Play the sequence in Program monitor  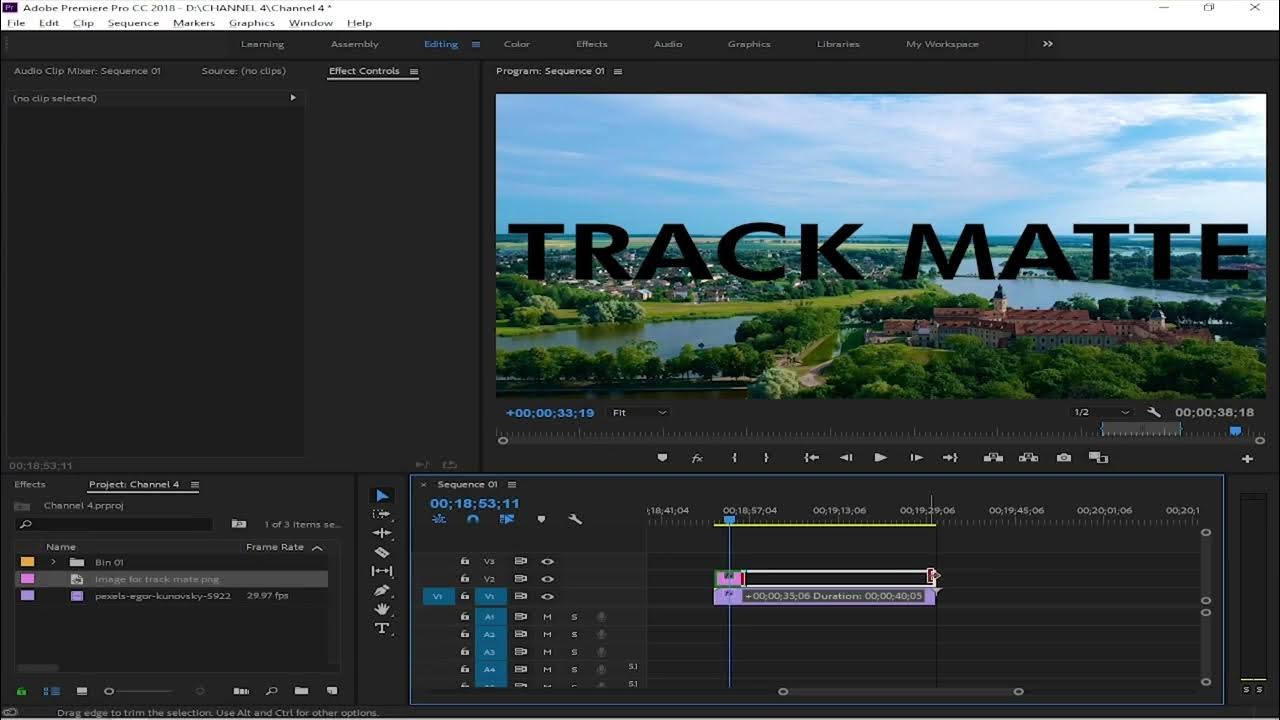(x=880, y=457)
